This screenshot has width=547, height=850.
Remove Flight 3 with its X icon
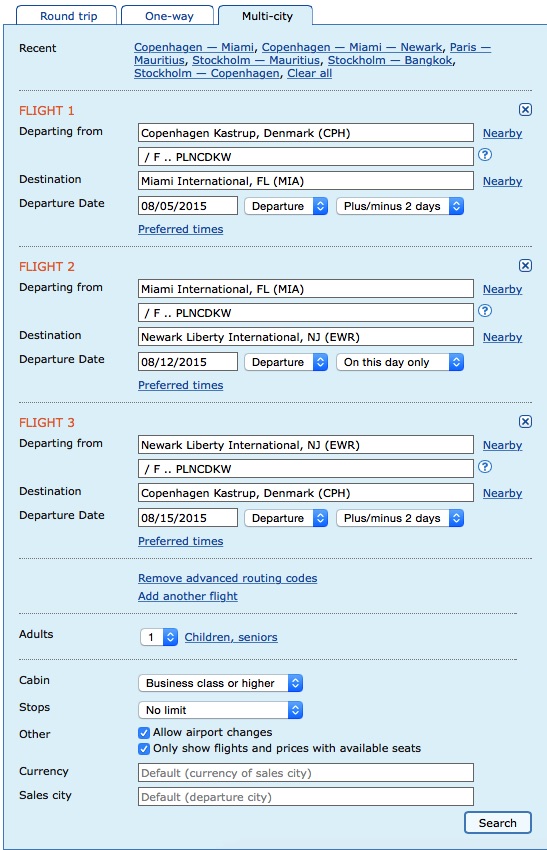click(525, 422)
